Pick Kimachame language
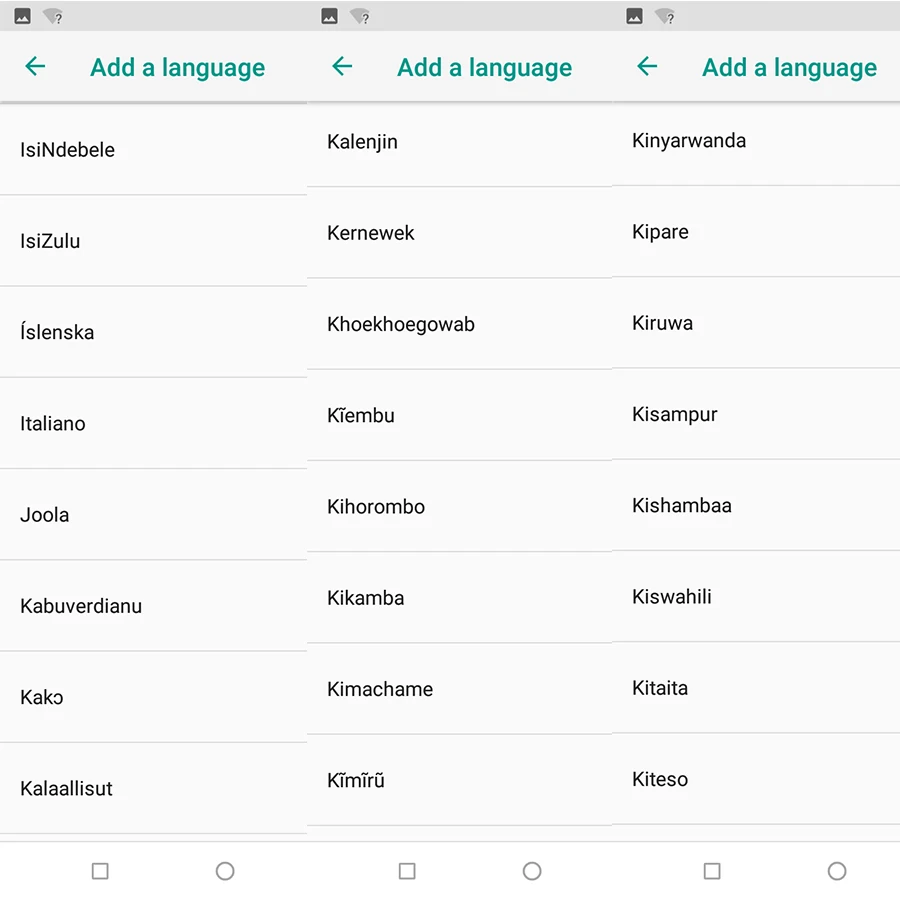900x900 pixels. tap(459, 689)
